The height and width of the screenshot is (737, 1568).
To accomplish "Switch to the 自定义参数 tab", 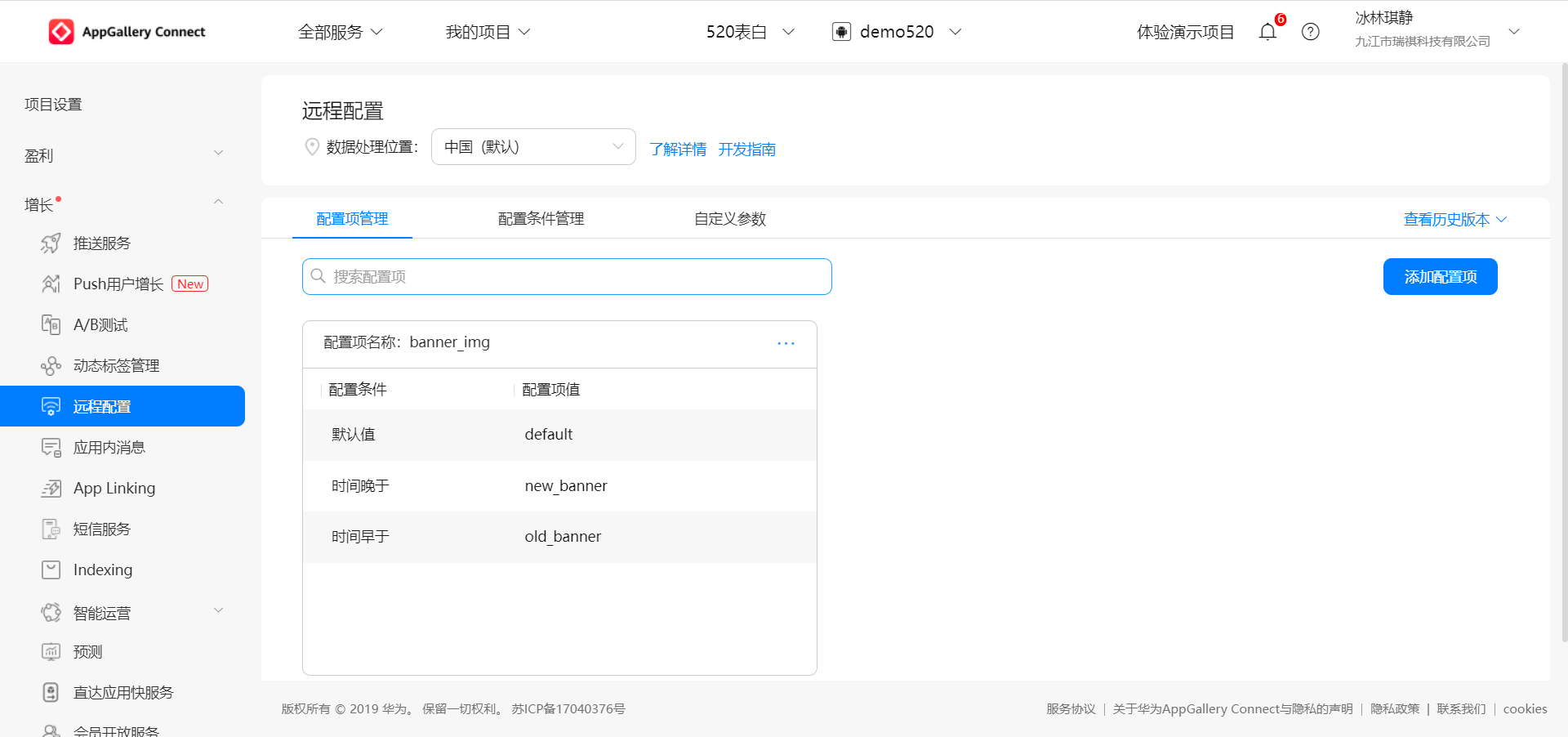I will 730,218.
